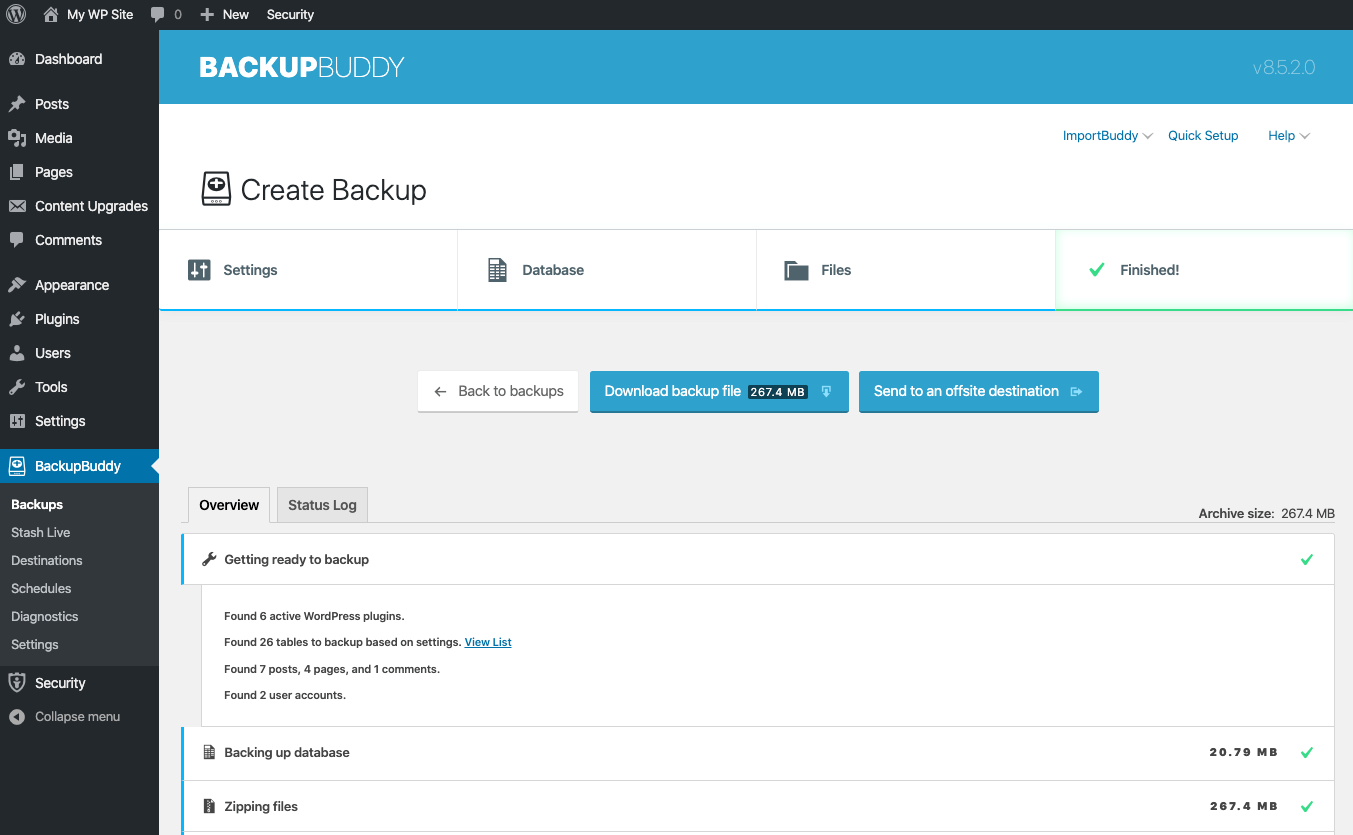Click the Backing up database row icon
Viewport: 1353px width, 835px height.
click(x=209, y=752)
